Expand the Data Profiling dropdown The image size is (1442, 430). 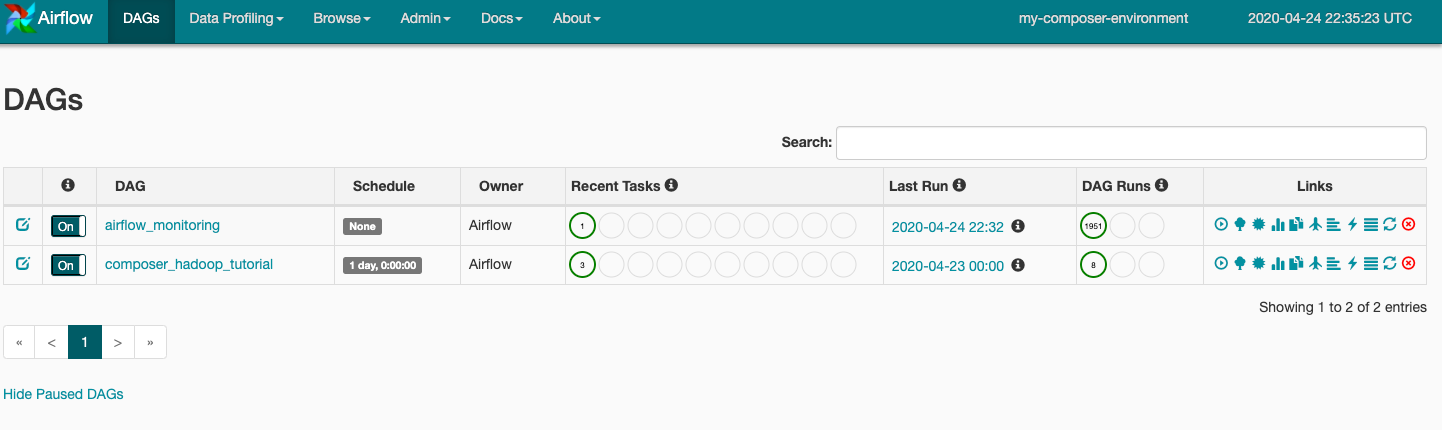(x=236, y=19)
